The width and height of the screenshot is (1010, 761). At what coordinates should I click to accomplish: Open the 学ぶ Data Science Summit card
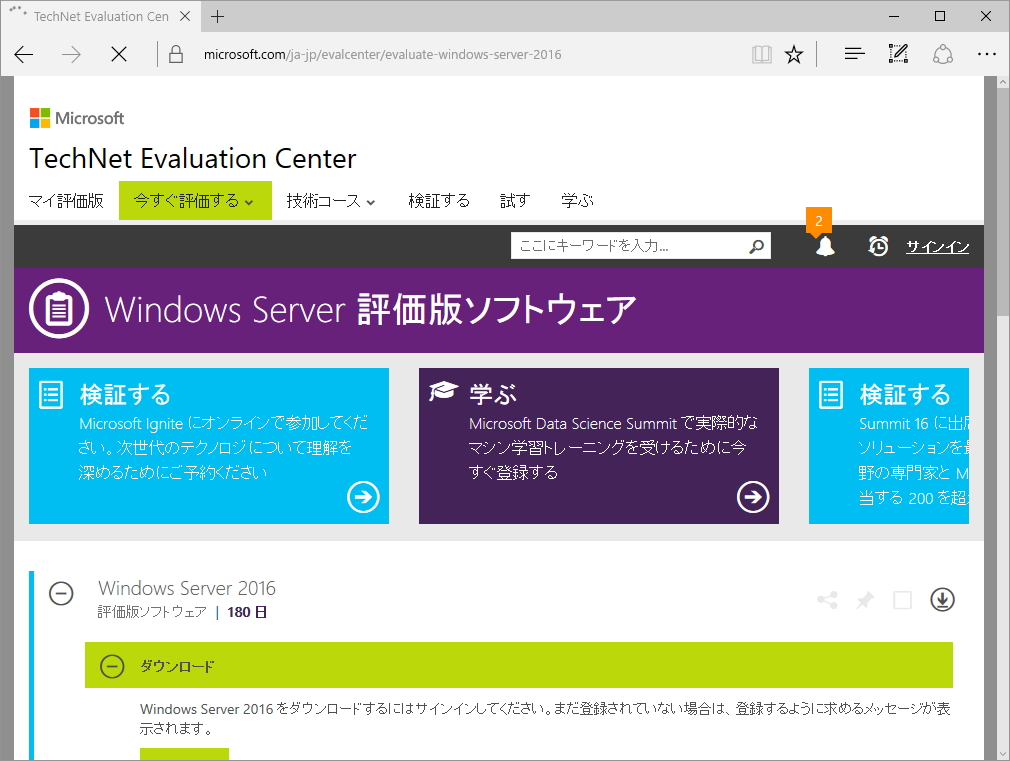(x=598, y=446)
